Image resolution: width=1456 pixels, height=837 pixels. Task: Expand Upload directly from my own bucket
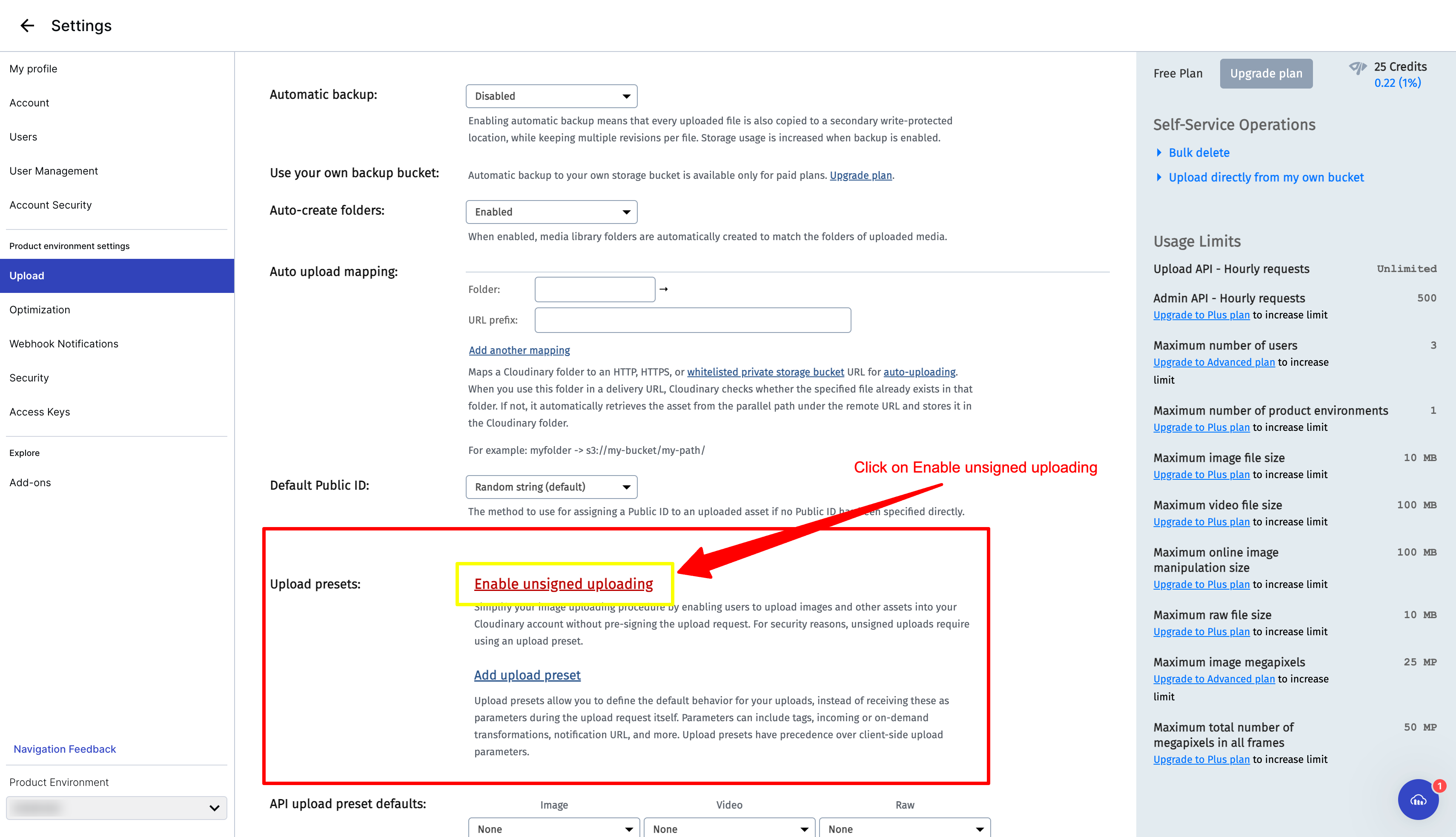tap(1266, 177)
